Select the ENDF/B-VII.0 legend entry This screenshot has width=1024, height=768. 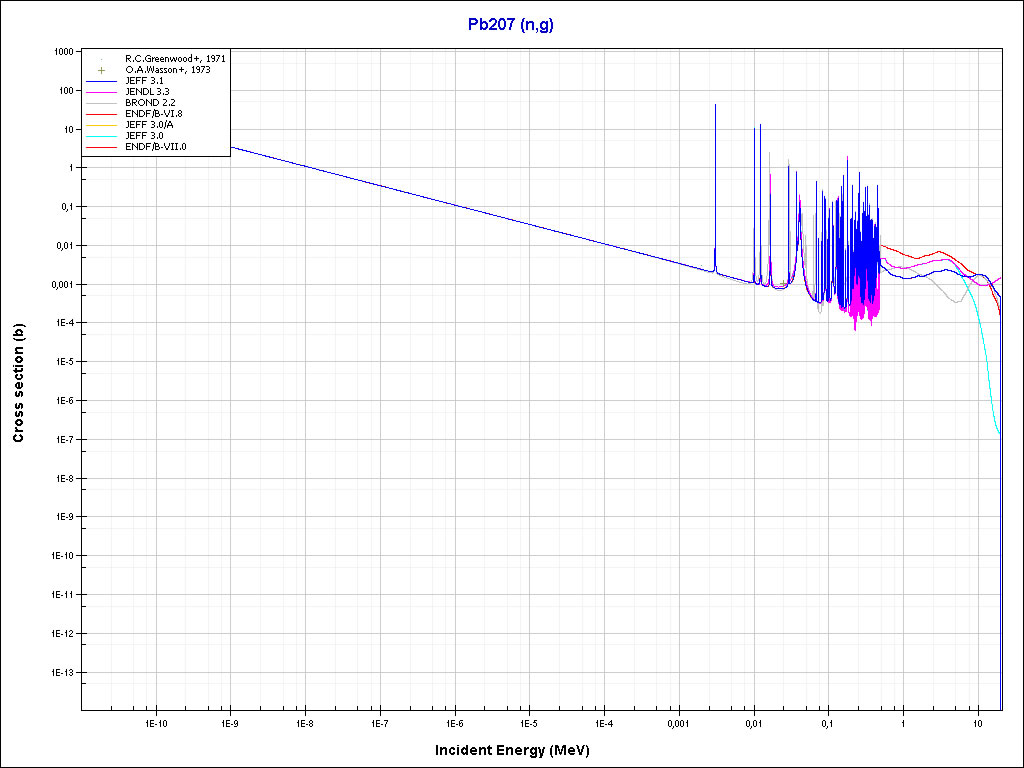point(156,147)
